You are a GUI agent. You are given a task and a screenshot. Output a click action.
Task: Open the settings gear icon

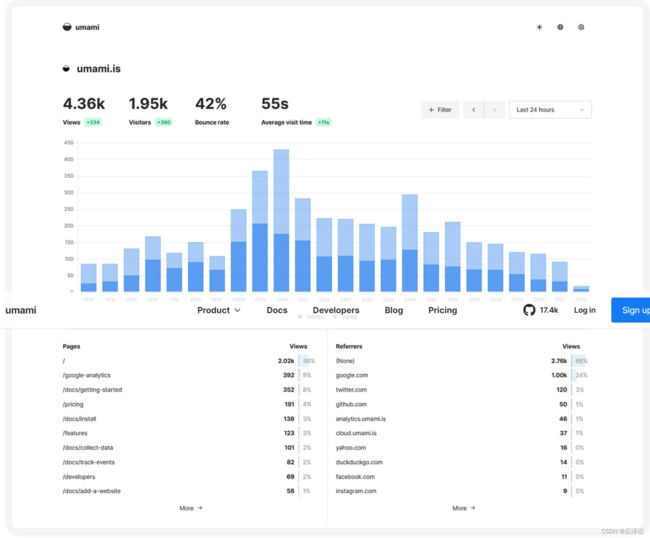tap(581, 27)
